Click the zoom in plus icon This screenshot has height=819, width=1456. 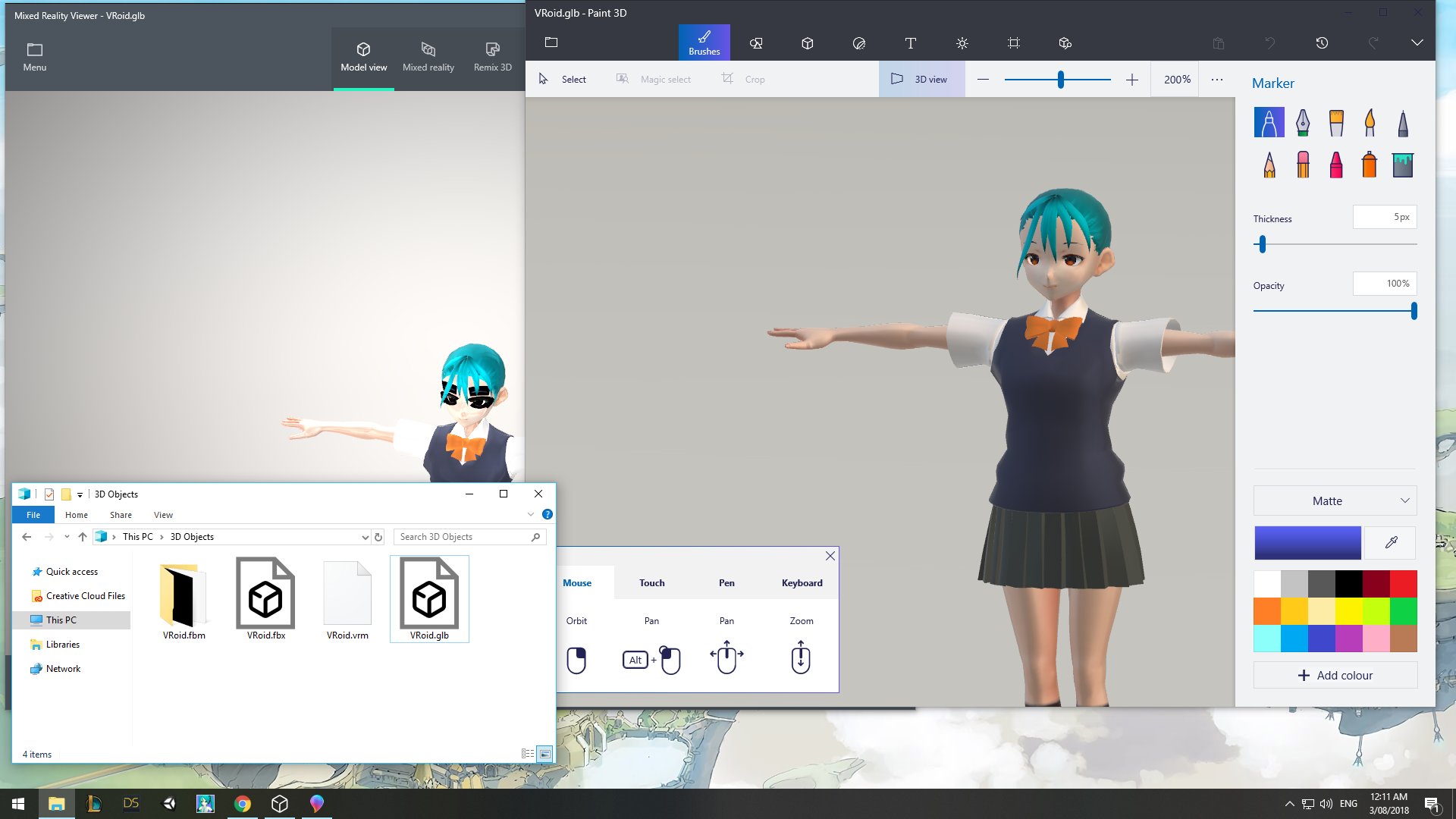coord(1132,80)
